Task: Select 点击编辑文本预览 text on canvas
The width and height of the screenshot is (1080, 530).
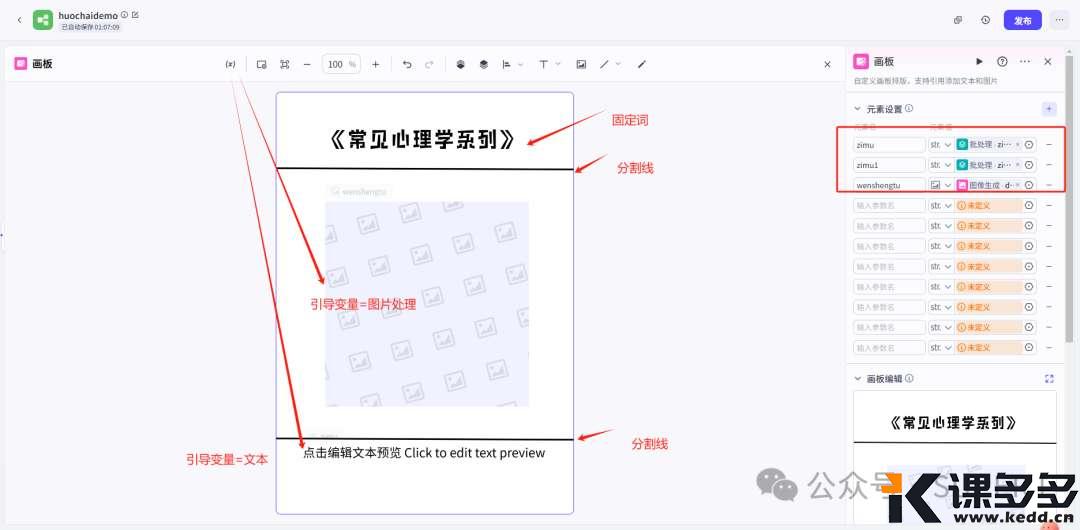Action: (424, 453)
